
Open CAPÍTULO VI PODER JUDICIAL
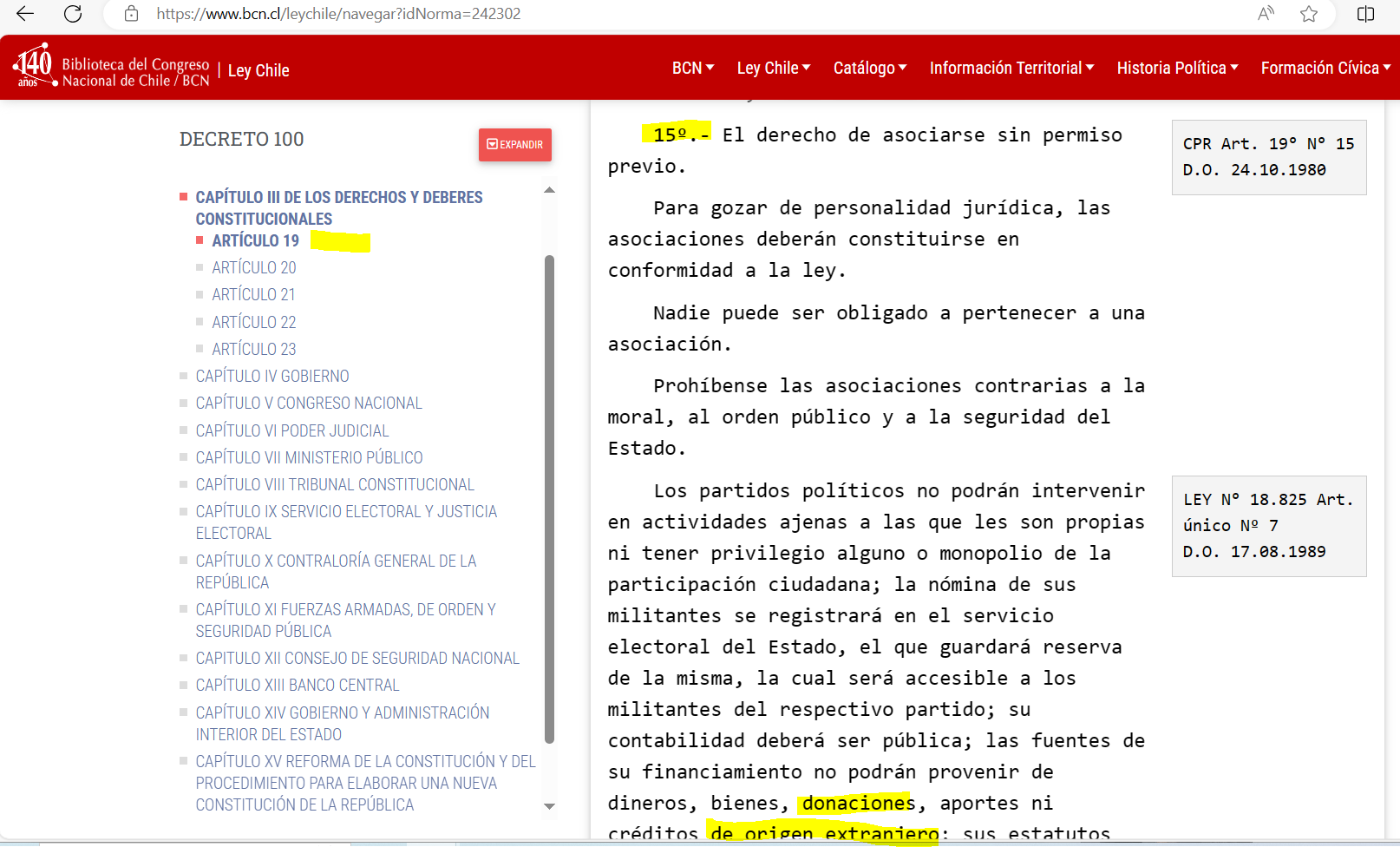pos(292,431)
